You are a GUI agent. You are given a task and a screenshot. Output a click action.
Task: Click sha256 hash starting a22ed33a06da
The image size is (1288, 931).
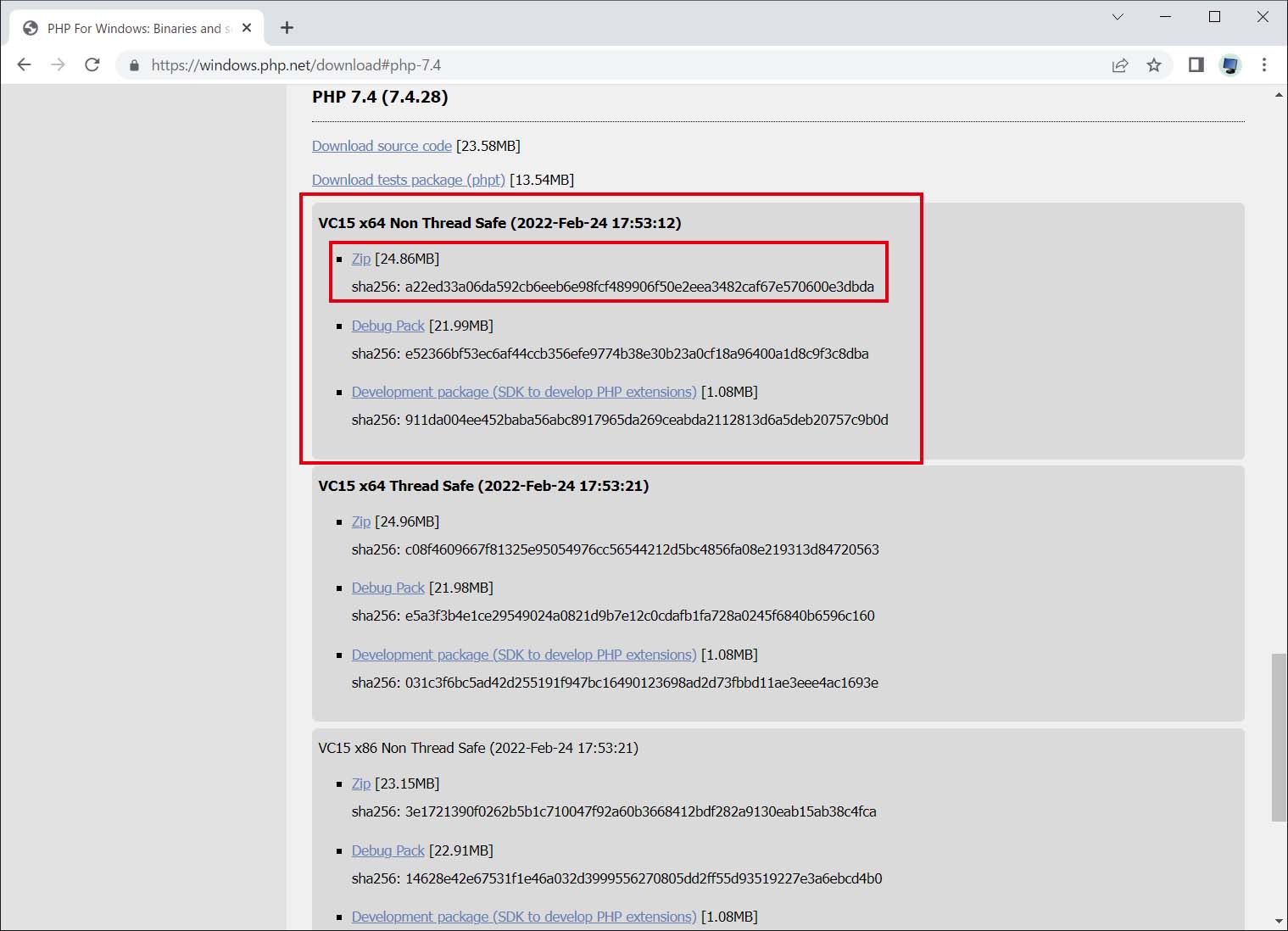(x=639, y=287)
